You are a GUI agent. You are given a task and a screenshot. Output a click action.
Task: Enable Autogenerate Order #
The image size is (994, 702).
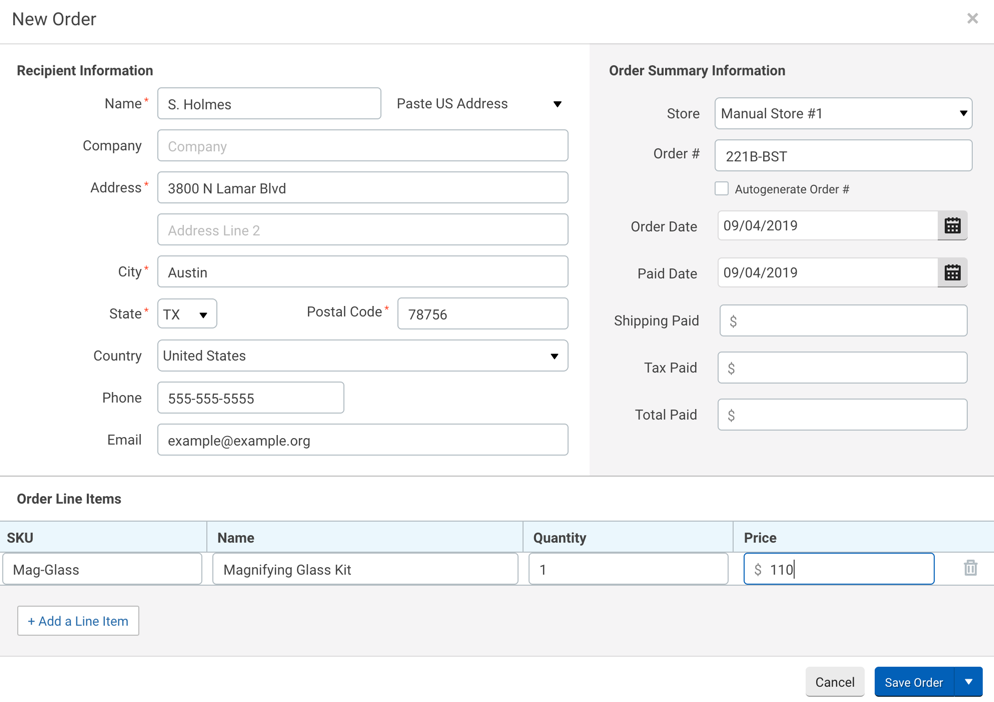tap(721, 188)
